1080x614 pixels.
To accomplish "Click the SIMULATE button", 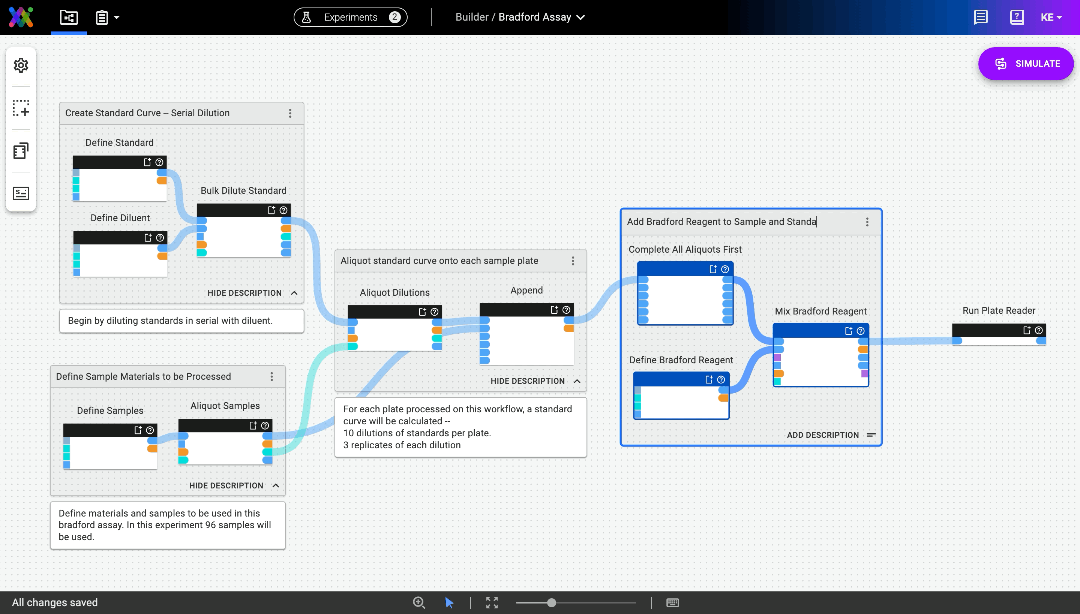I will [1025, 63].
